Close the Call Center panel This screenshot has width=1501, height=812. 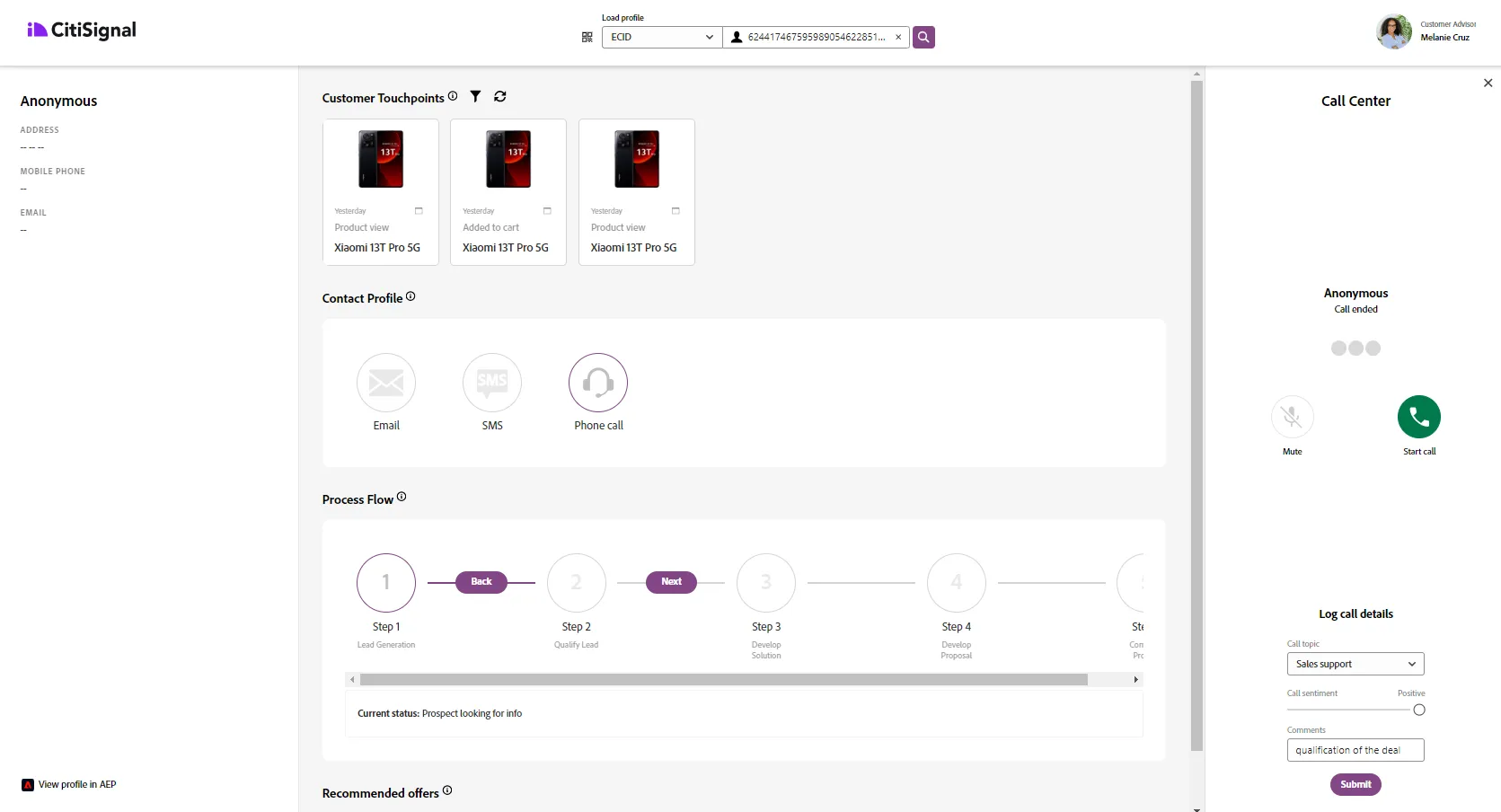click(x=1488, y=83)
